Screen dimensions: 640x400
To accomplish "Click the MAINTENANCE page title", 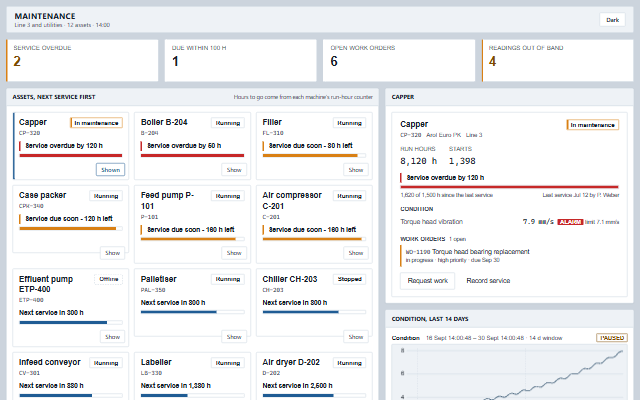I will [x=45, y=16].
